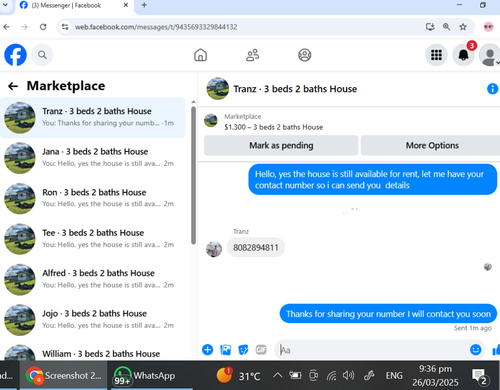The height and width of the screenshot is (390, 500).
Task: Click the 'Hello, yes the house is still available' bubble
Action: pos(373,179)
